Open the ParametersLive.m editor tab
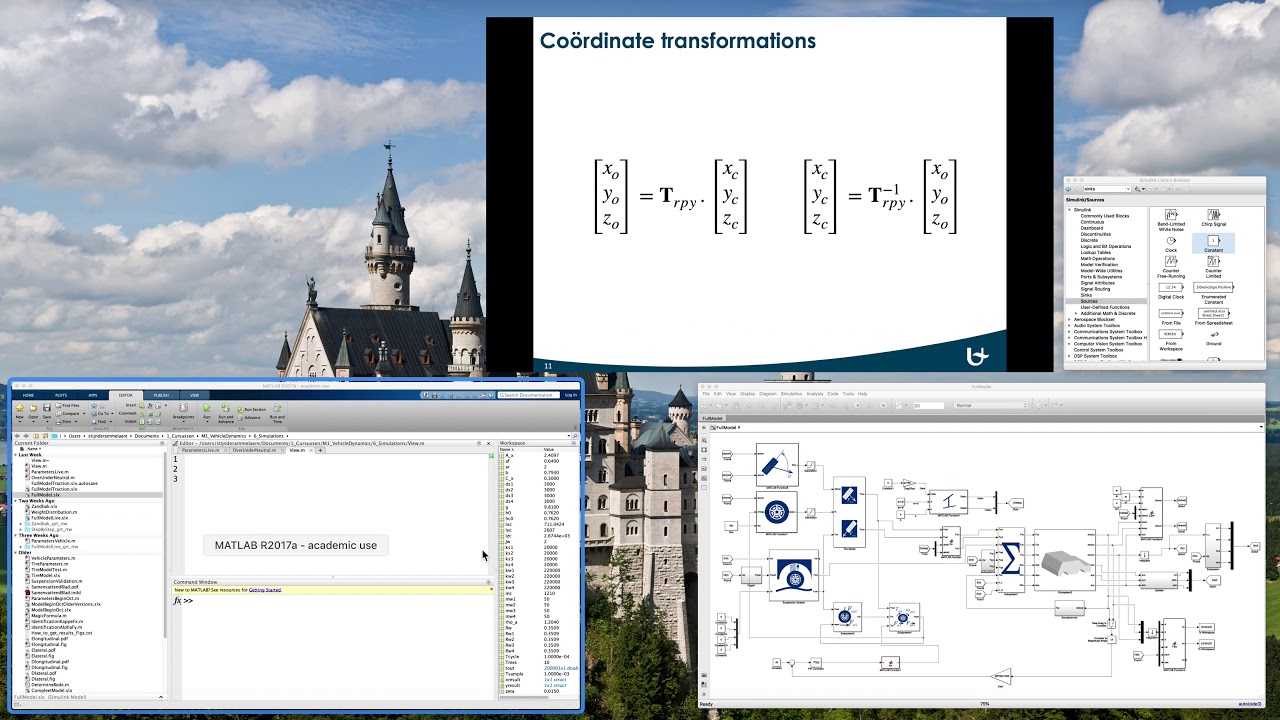 (x=200, y=450)
